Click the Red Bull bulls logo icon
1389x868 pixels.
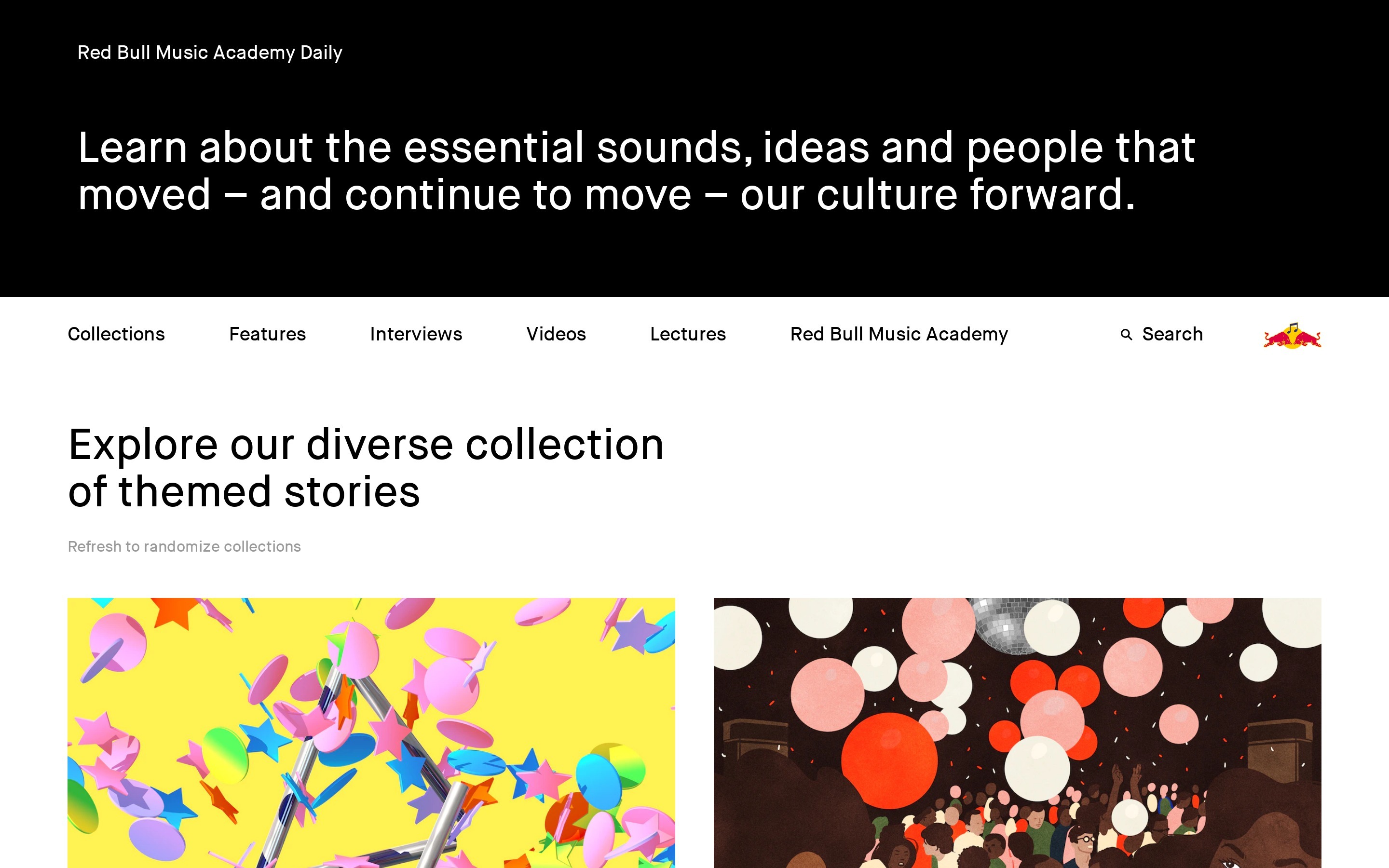tap(1292, 338)
